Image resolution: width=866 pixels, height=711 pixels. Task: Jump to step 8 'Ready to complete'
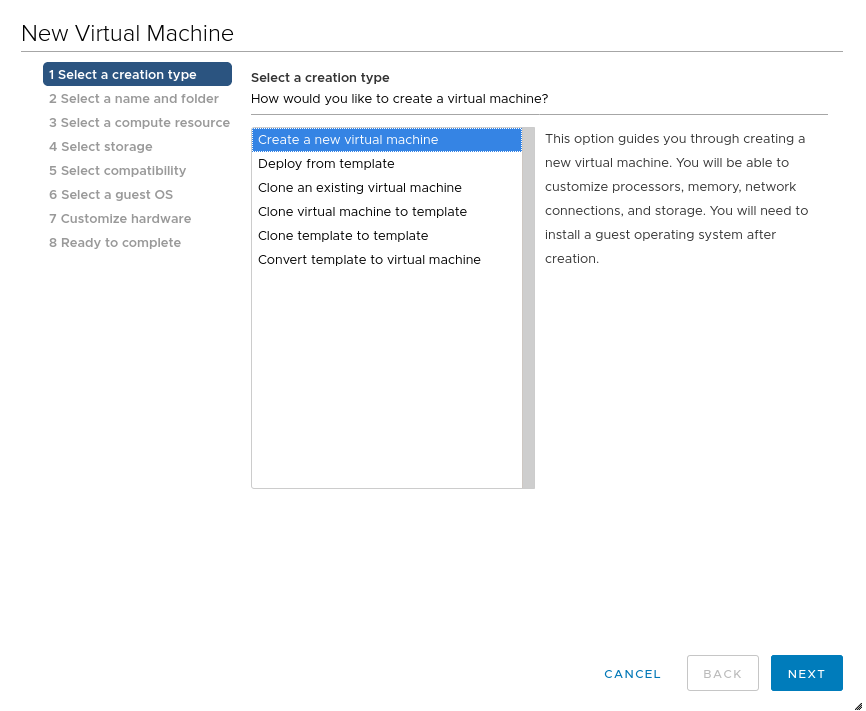pos(115,243)
